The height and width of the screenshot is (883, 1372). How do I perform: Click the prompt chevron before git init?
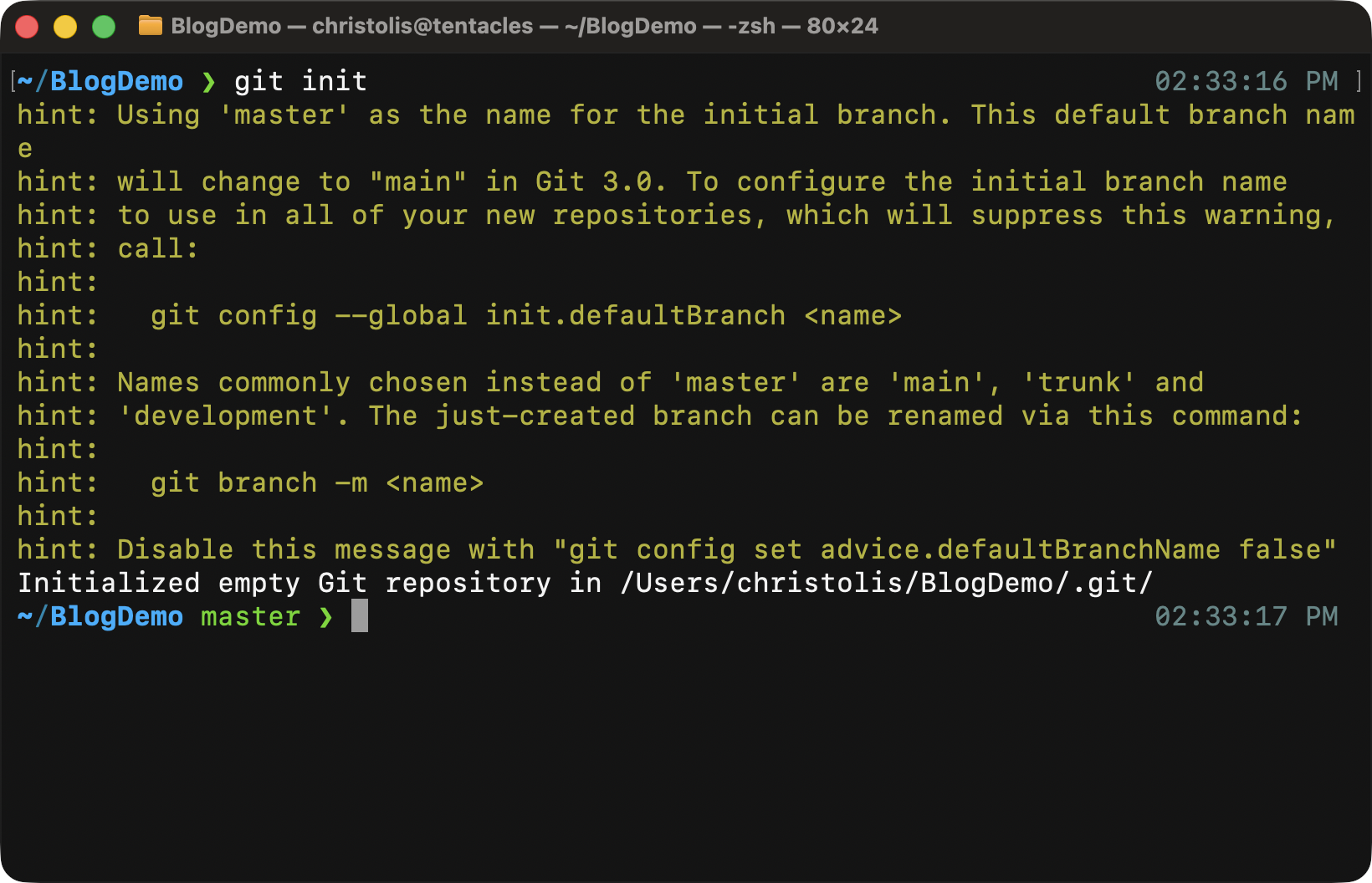[208, 82]
